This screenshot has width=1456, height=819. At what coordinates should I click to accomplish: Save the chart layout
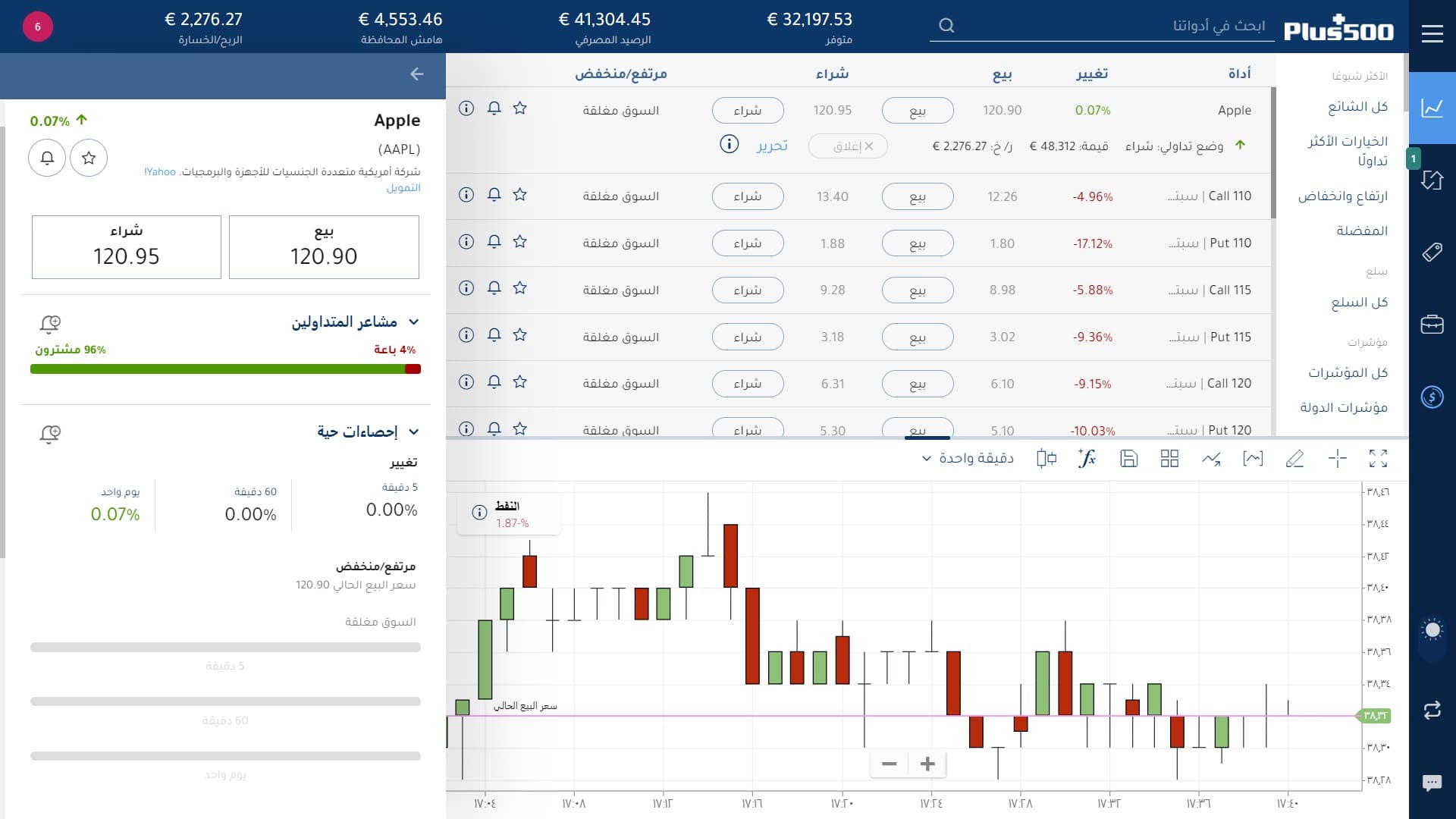[x=1128, y=458]
